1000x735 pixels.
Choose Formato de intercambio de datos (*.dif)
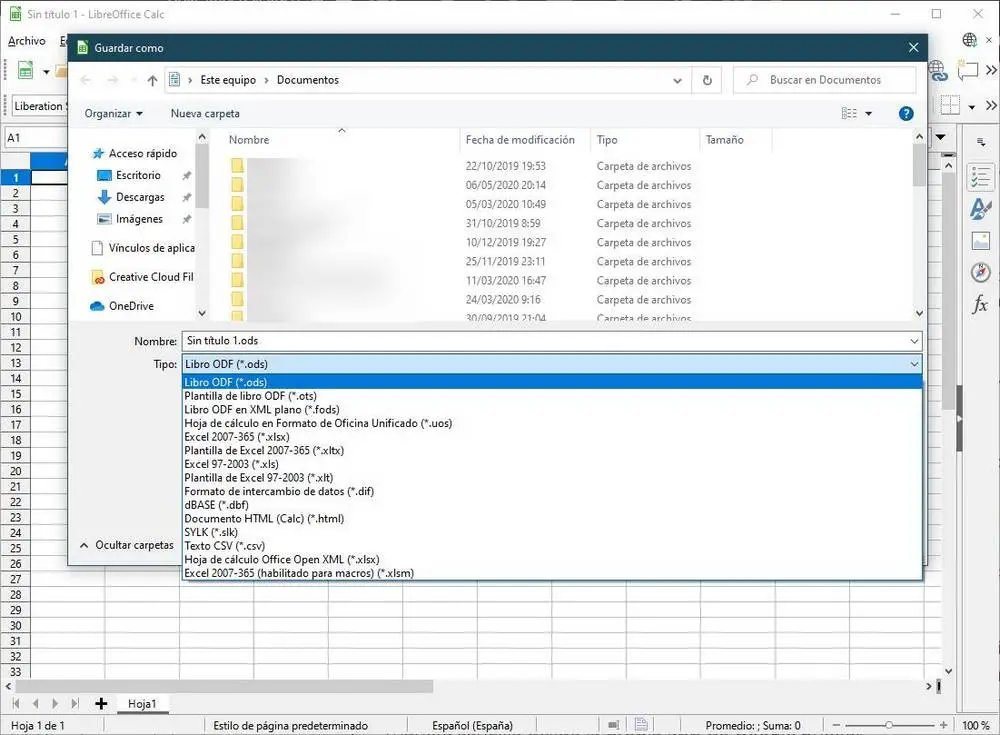(552, 491)
